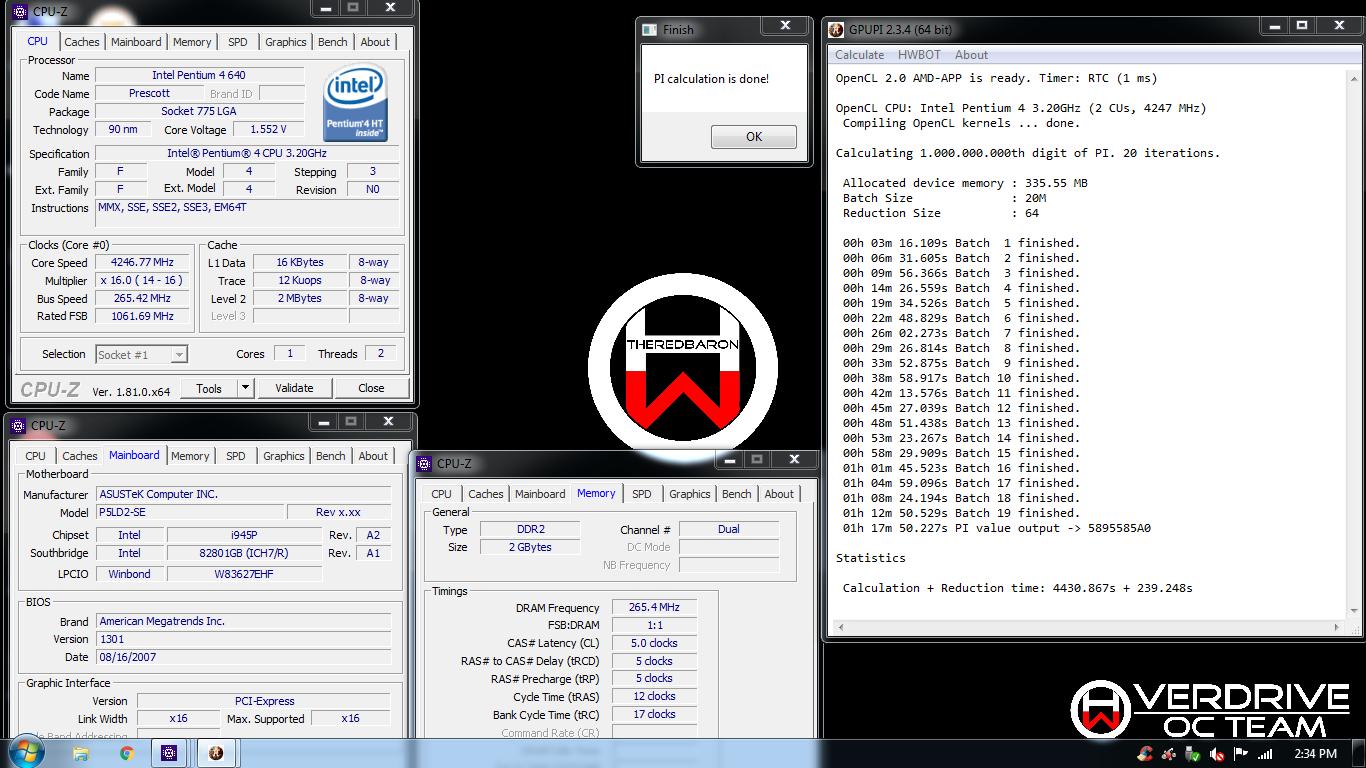Screen dimensions: 1366x768
Task: Click the Rated FSB value 1061.69 MHz
Action: 141,317
